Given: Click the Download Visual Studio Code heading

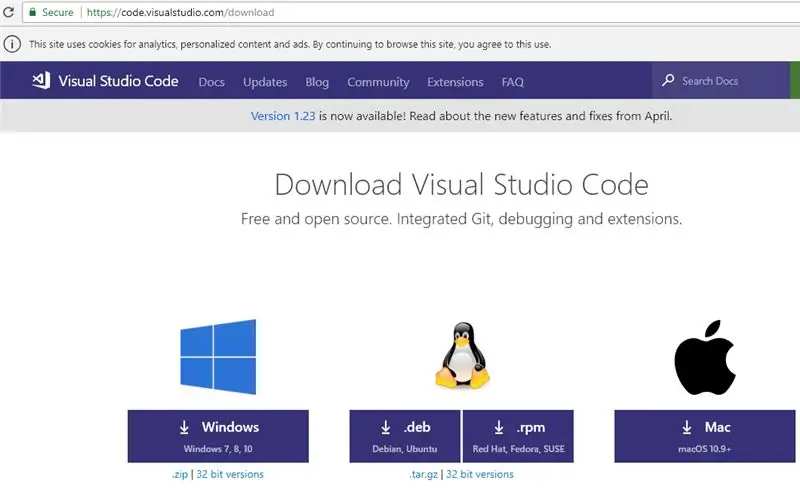Looking at the screenshot, I should point(462,184).
